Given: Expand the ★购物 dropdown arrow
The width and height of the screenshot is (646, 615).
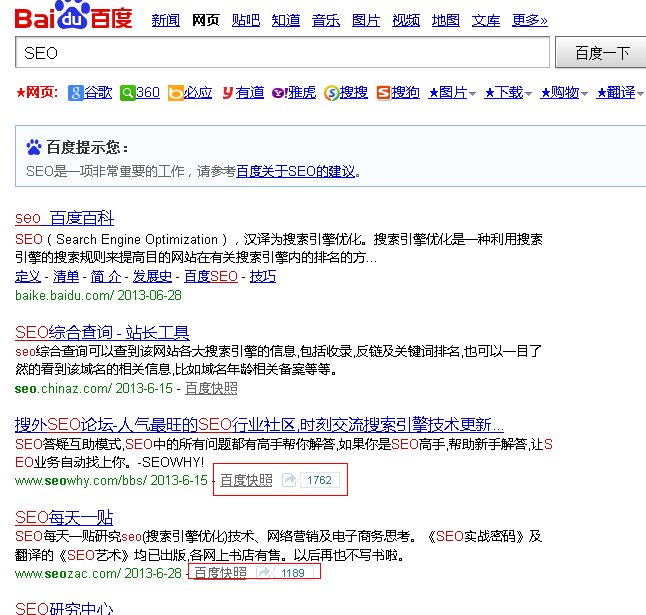Looking at the screenshot, I should point(584,94).
